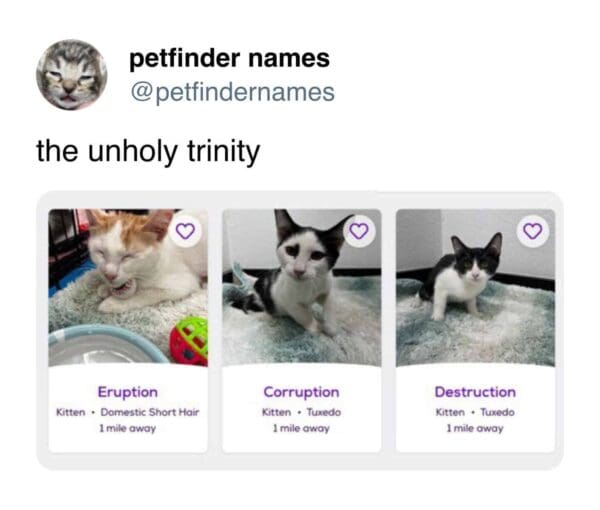Select the Eruption pet name

pyautogui.click(x=127, y=392)
